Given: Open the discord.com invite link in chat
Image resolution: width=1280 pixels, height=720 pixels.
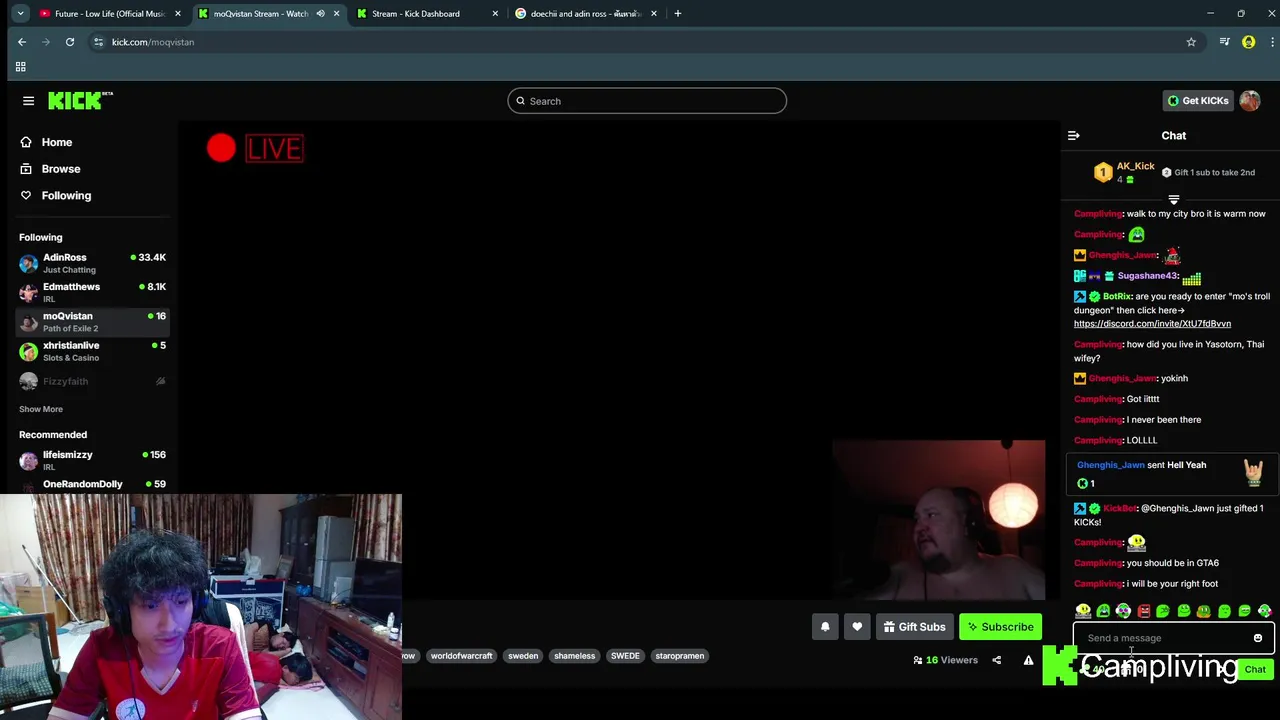Looking at the screenshot, I should [1152, 324].
